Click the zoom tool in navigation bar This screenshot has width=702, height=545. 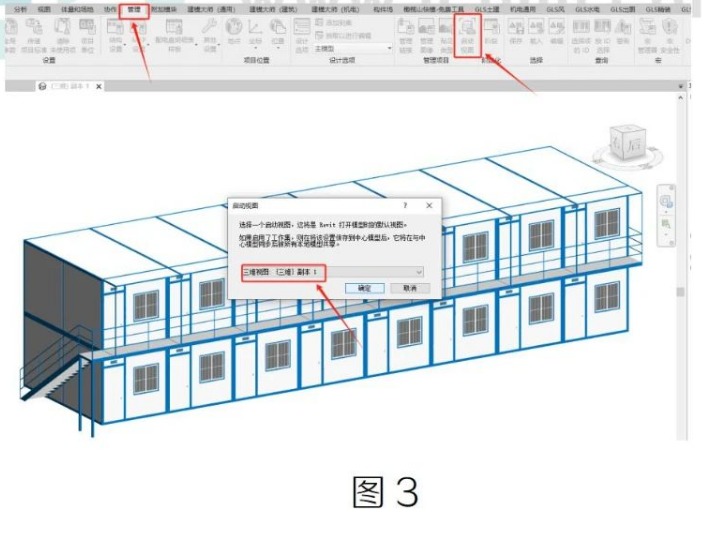point(666,223)
